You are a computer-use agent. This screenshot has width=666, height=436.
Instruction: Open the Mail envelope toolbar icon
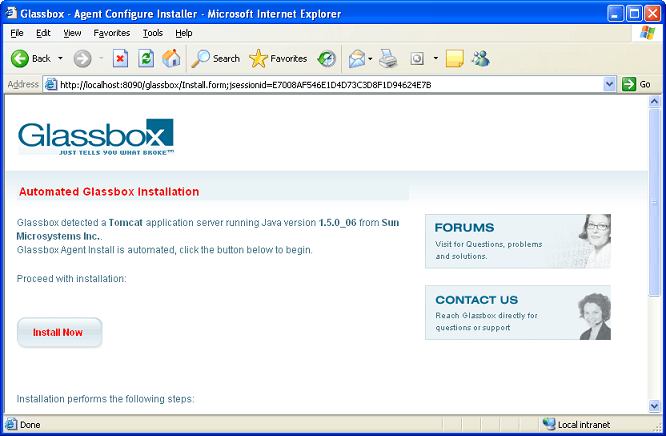point(357,59)
